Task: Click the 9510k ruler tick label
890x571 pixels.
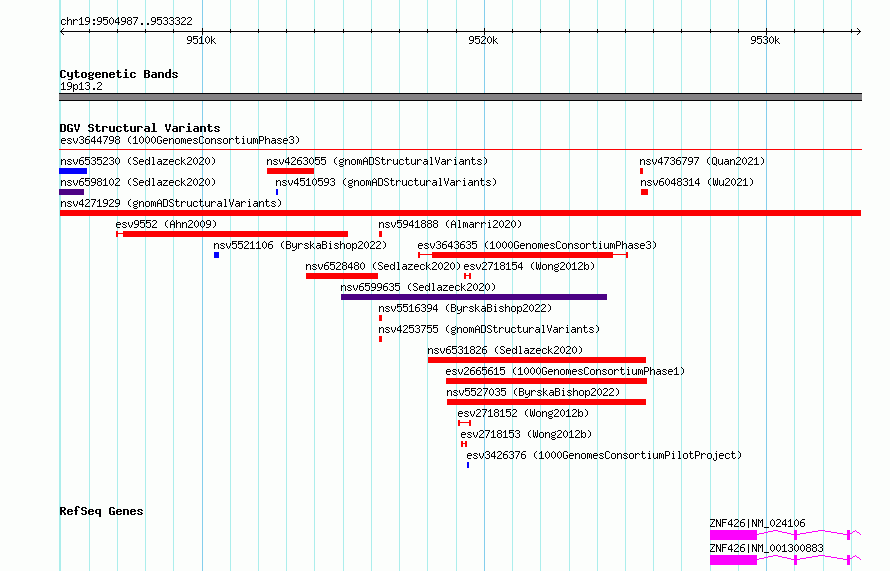Action: click(x=201, y=40)
